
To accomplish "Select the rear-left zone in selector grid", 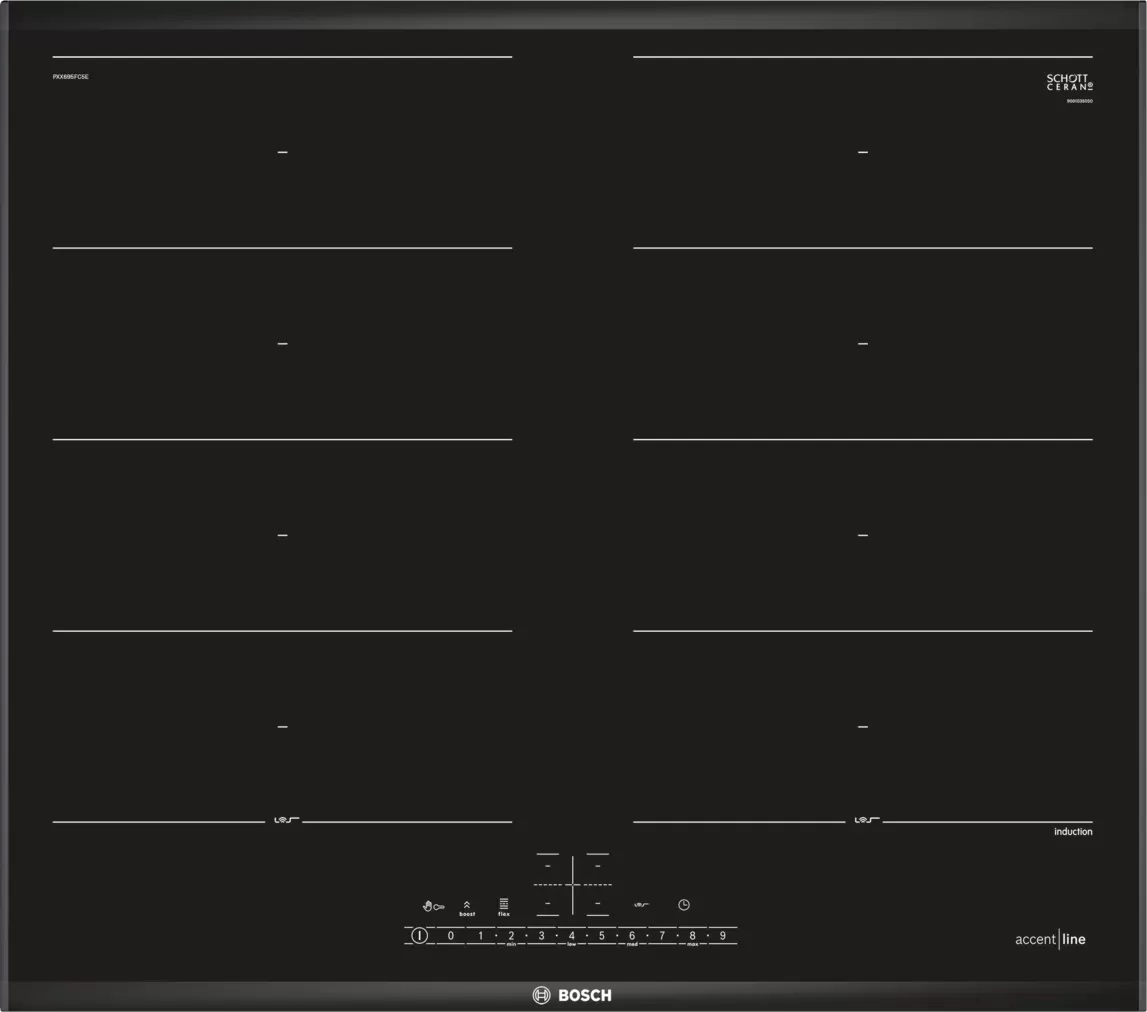I will click(547, 866).
